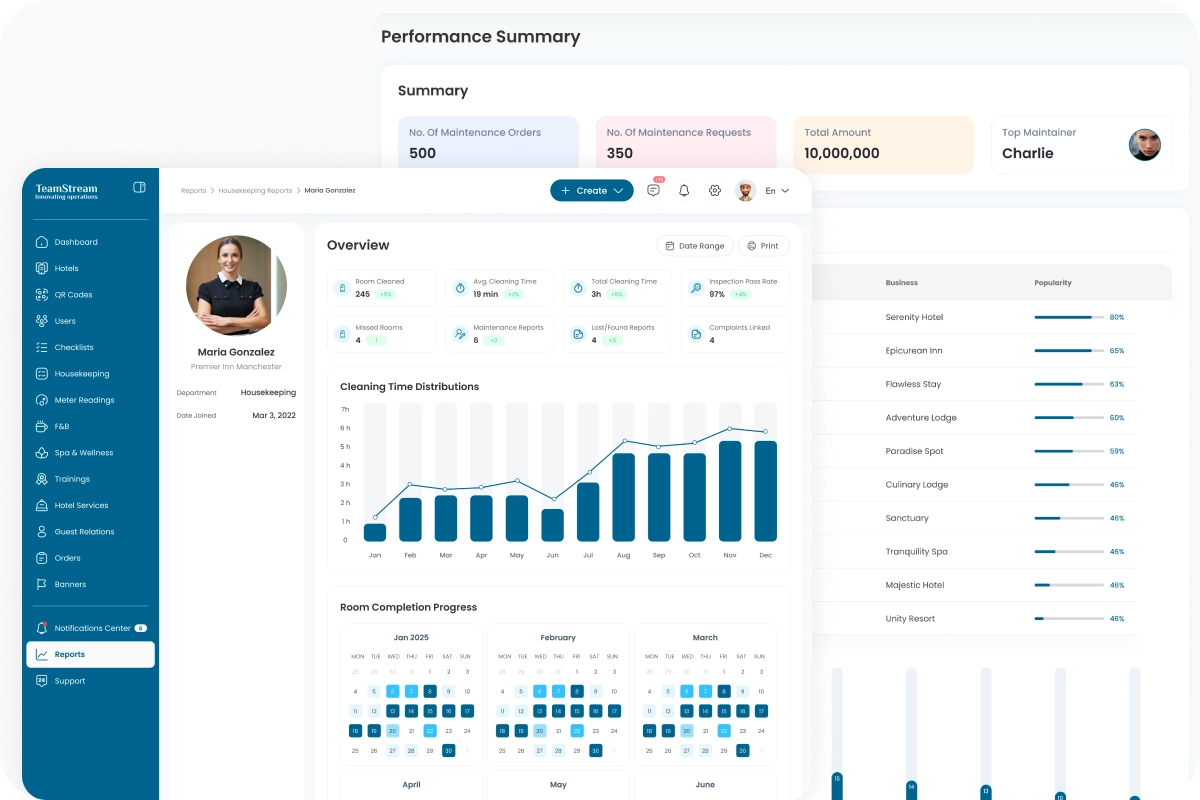The height and width of the screenshot is (800, 1200).
Task: Click the Print button
Action: [x=763, y=246]
